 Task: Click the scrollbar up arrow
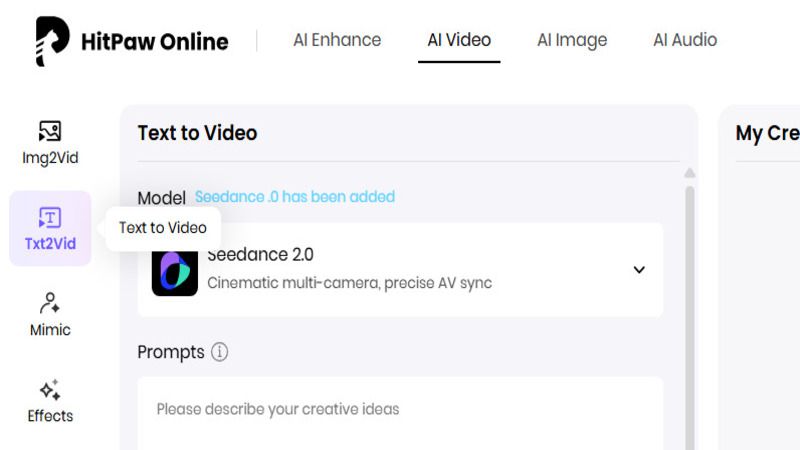pos(690,173)
